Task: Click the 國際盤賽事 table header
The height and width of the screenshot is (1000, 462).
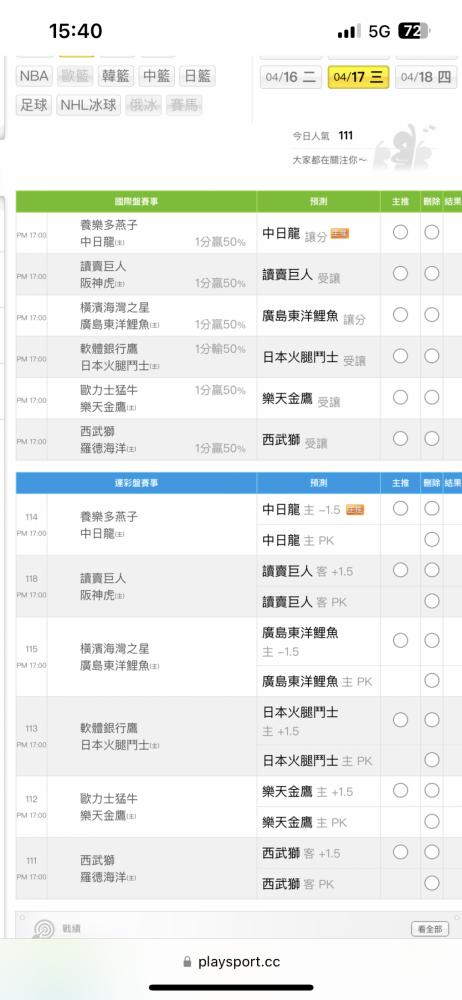Action: coord(137,202)
